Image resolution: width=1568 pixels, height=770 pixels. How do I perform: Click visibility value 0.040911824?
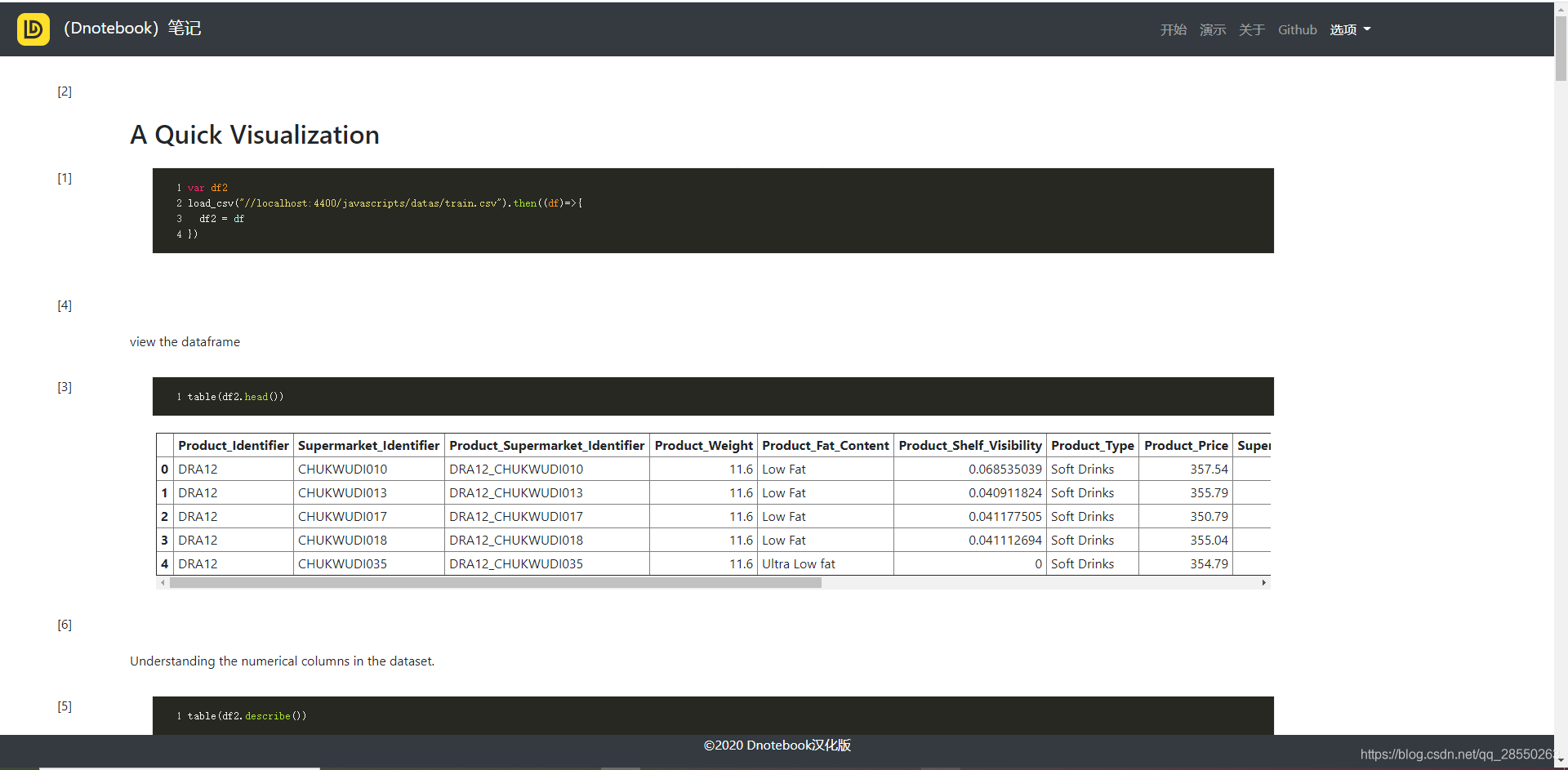(970, 493)
